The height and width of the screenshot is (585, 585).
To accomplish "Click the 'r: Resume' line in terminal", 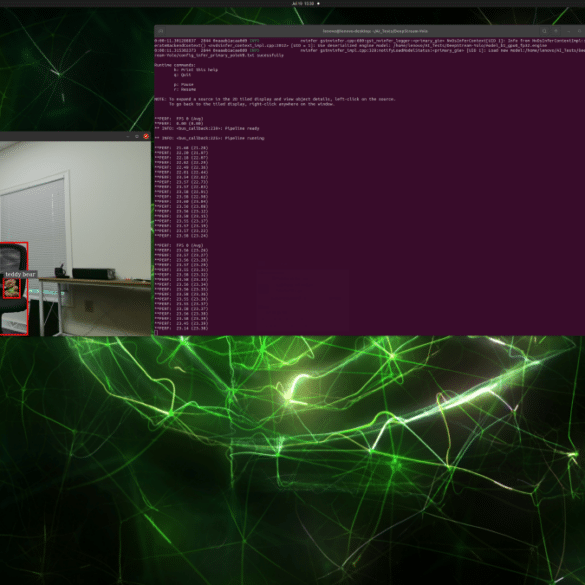I will click(185, 90).
